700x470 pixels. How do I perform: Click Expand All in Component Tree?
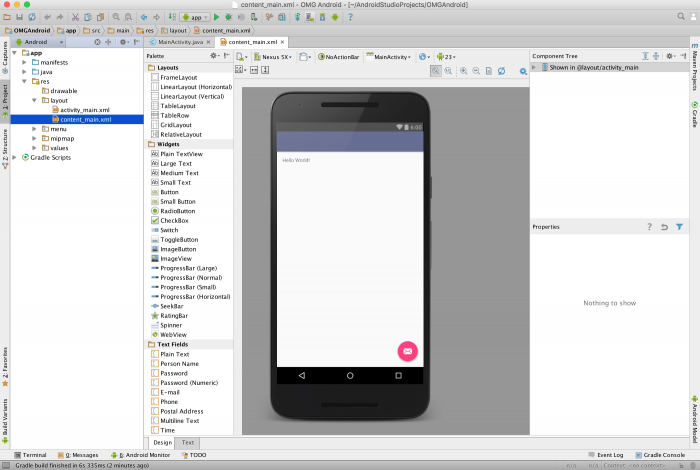pos(646,56)
